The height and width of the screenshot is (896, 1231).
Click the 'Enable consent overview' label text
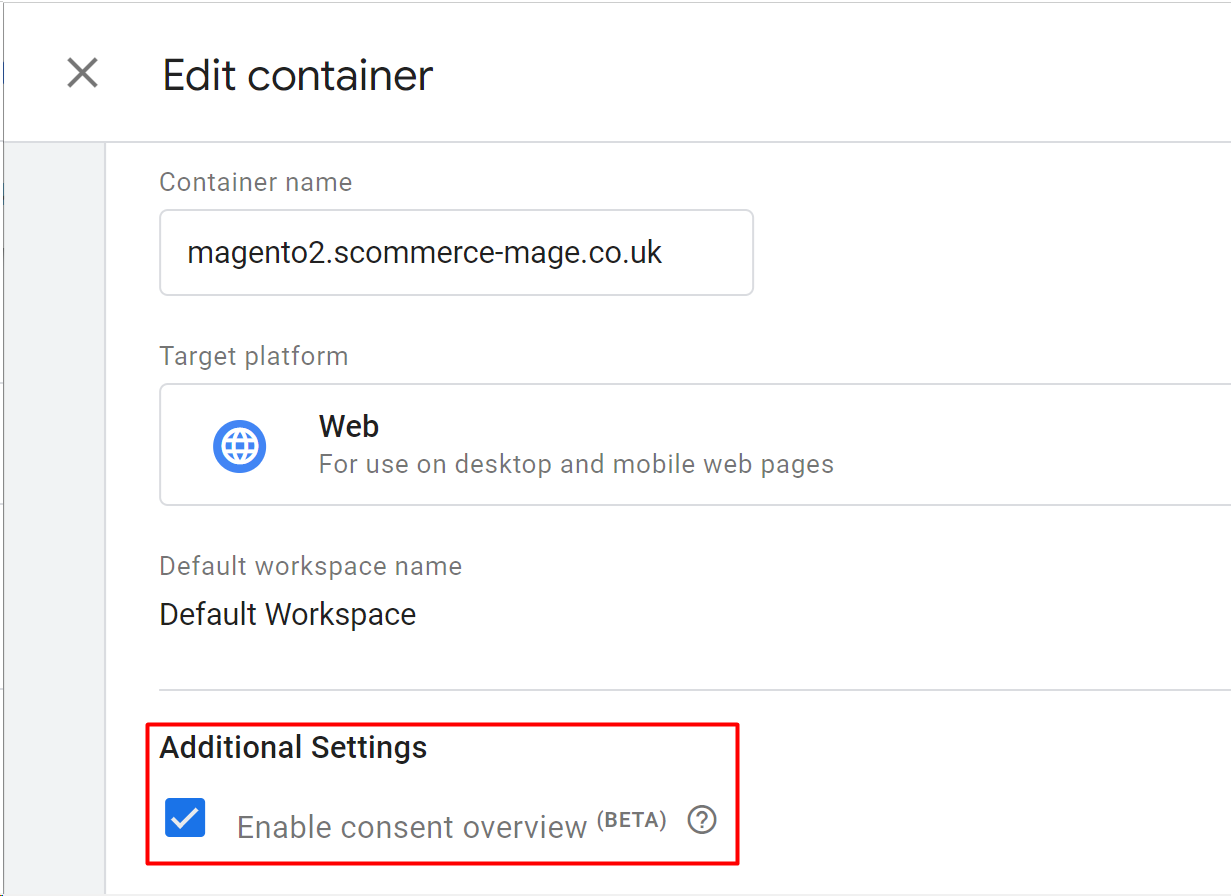[411, 827]
